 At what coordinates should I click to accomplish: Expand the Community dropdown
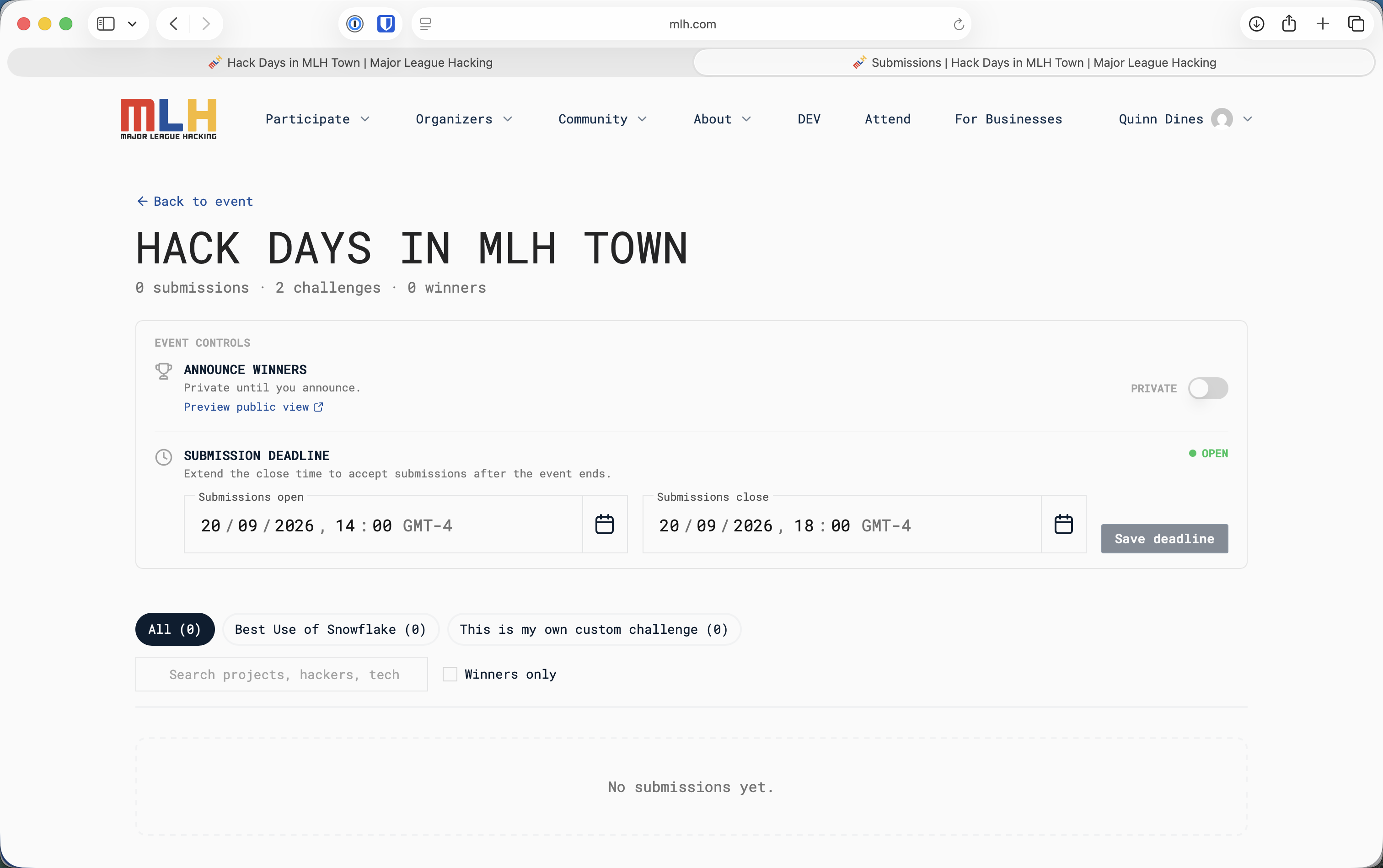tap(603, 119)
